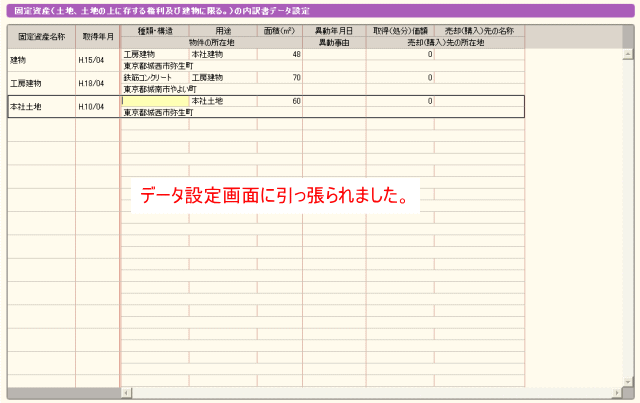
Task: Click the 本社建物 usage cell
Action: (223, 54)
